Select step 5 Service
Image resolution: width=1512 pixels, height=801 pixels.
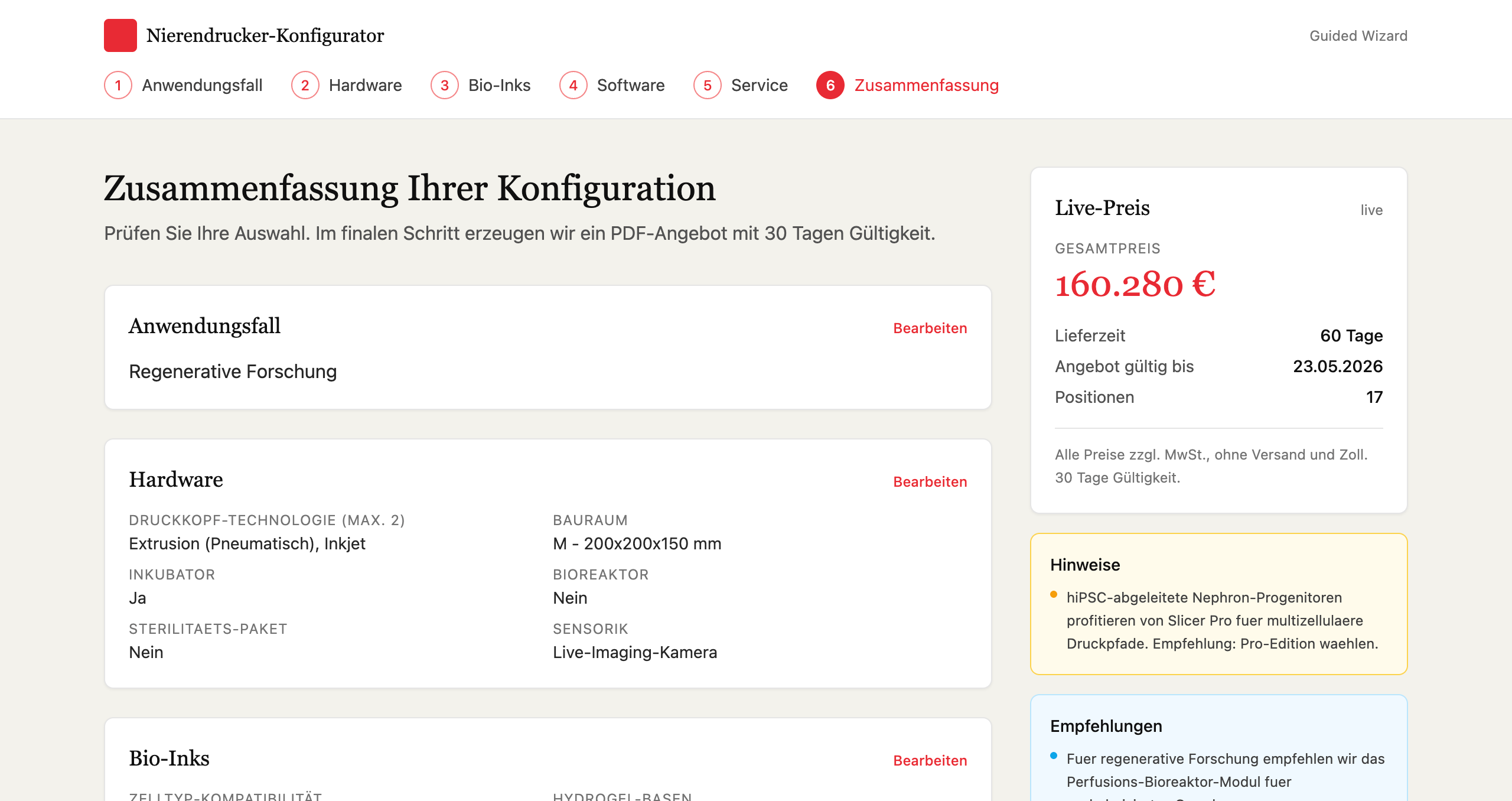(741, 85)
